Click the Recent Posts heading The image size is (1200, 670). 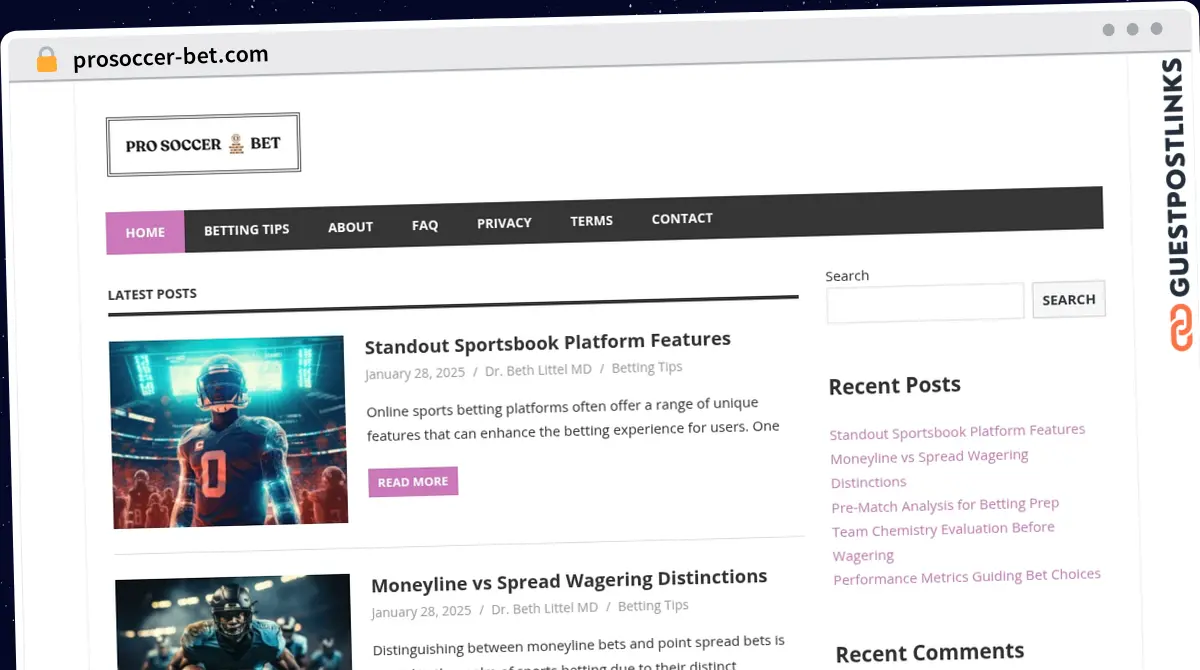(895, 385)
